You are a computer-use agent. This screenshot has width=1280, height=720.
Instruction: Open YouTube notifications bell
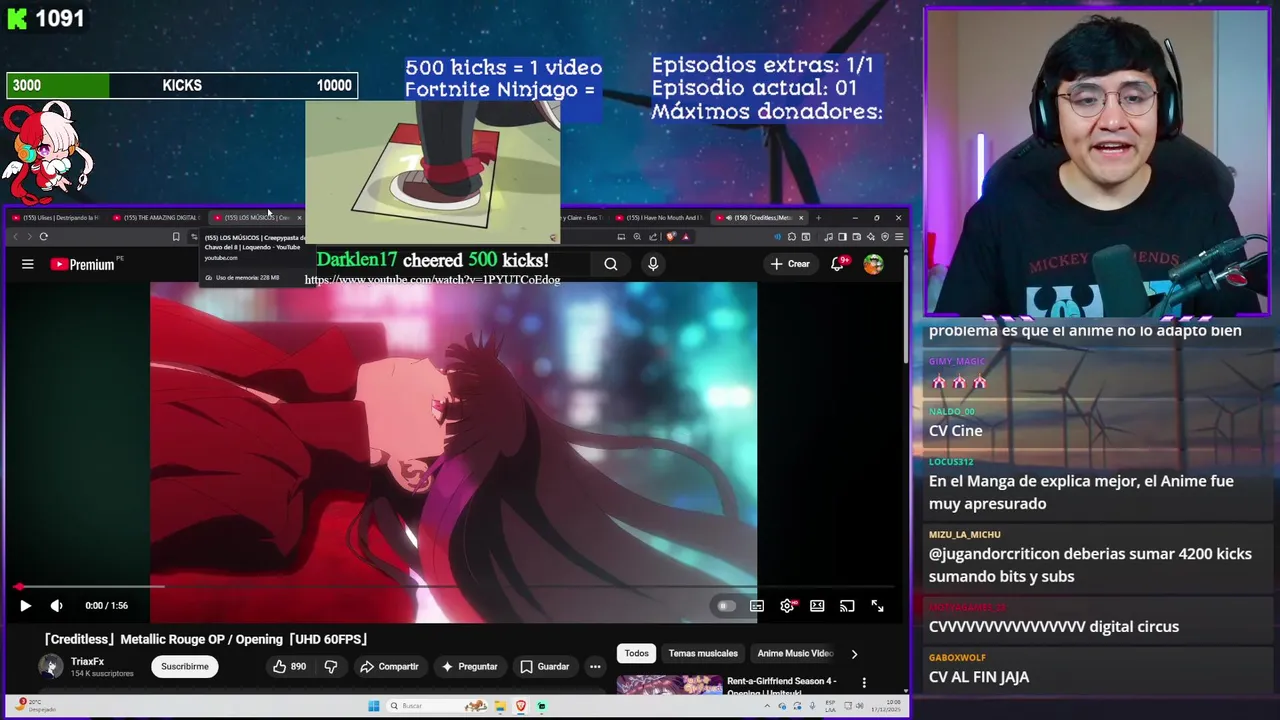838,264
